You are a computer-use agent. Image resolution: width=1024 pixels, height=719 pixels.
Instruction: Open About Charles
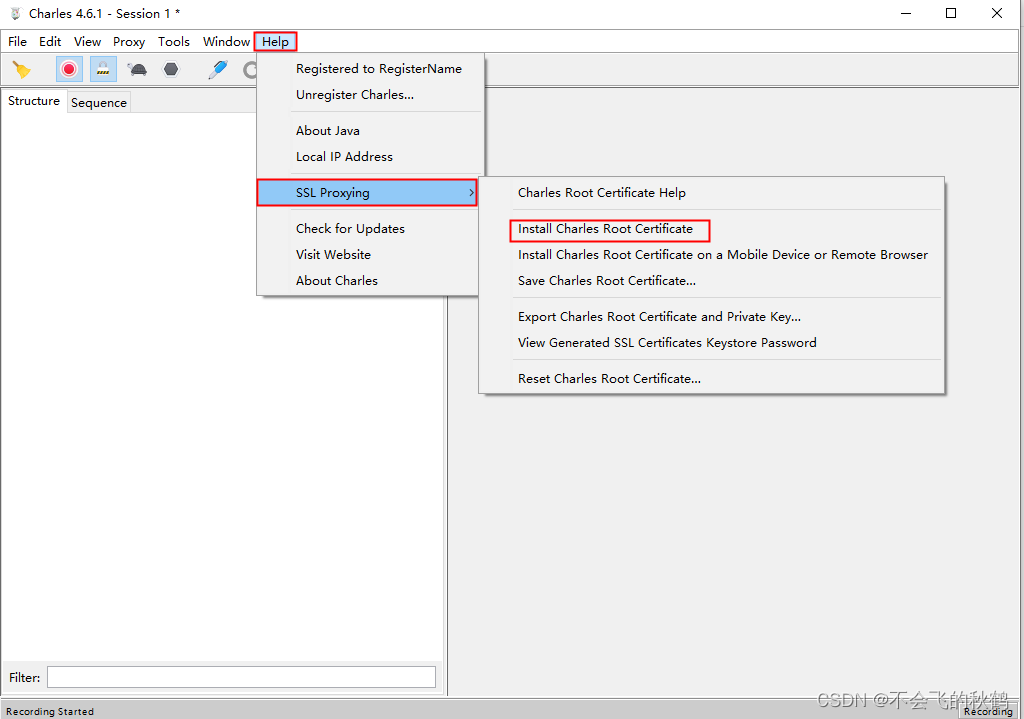pos(368,281)
